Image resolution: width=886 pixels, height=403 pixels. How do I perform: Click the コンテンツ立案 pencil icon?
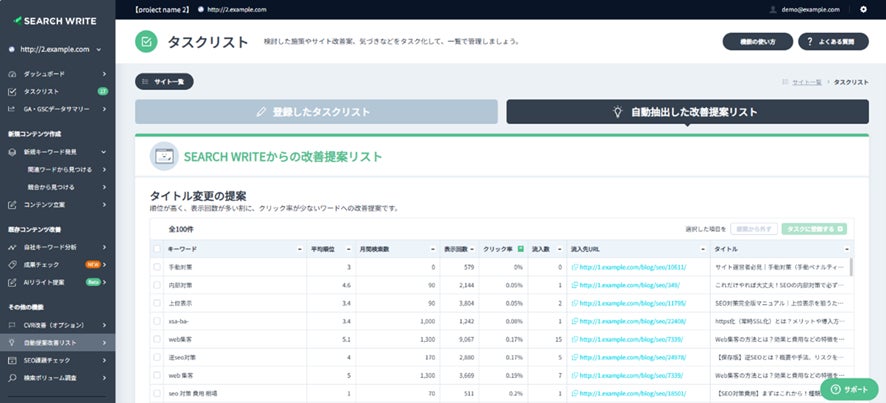coord(12,204)
